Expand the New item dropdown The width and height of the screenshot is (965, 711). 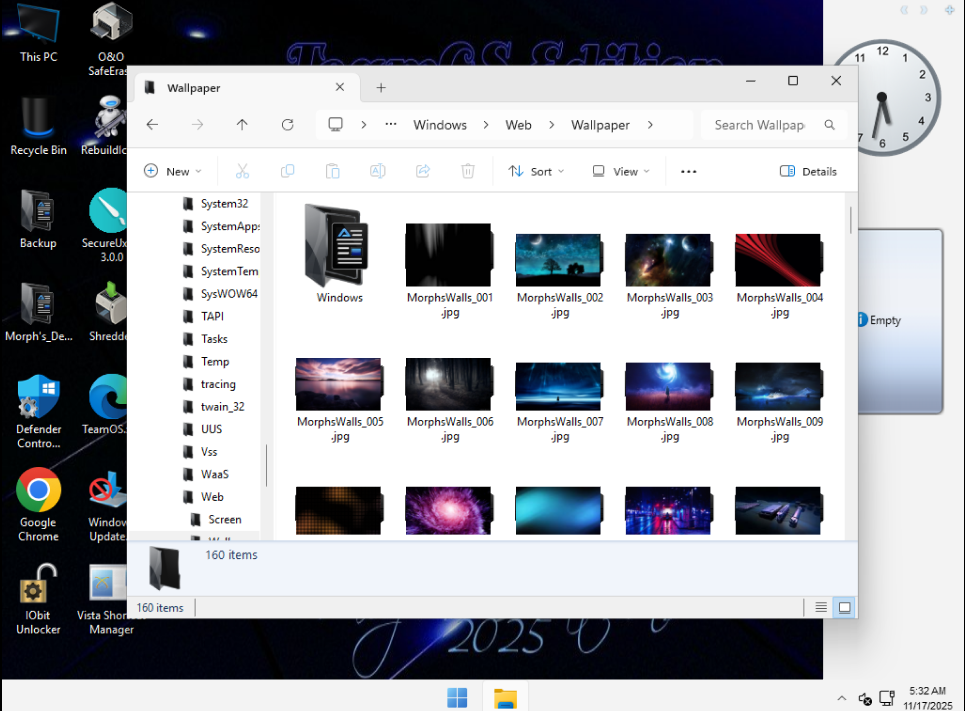[x=172, y=171]
